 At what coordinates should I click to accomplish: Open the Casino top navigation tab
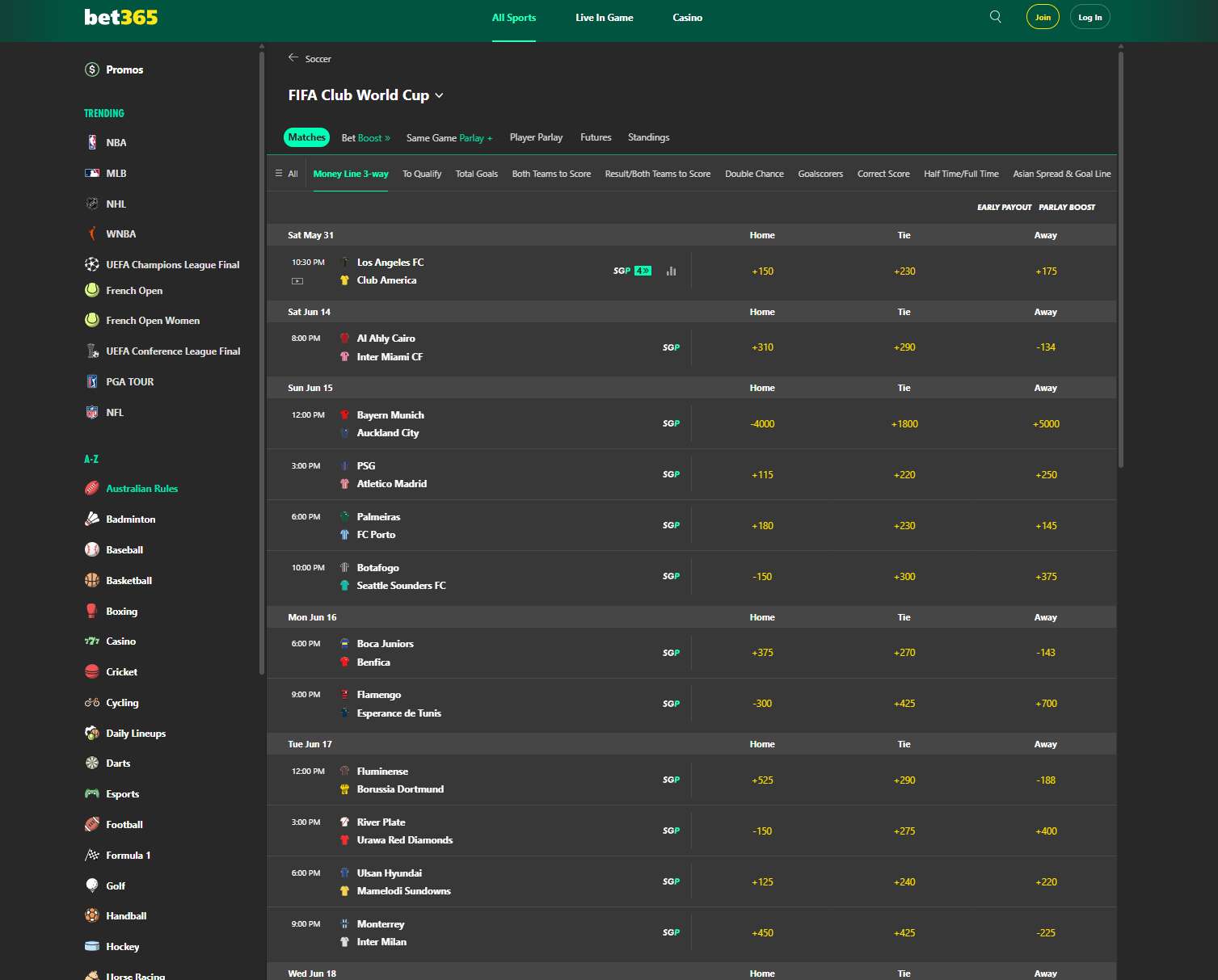click(688, 18)
